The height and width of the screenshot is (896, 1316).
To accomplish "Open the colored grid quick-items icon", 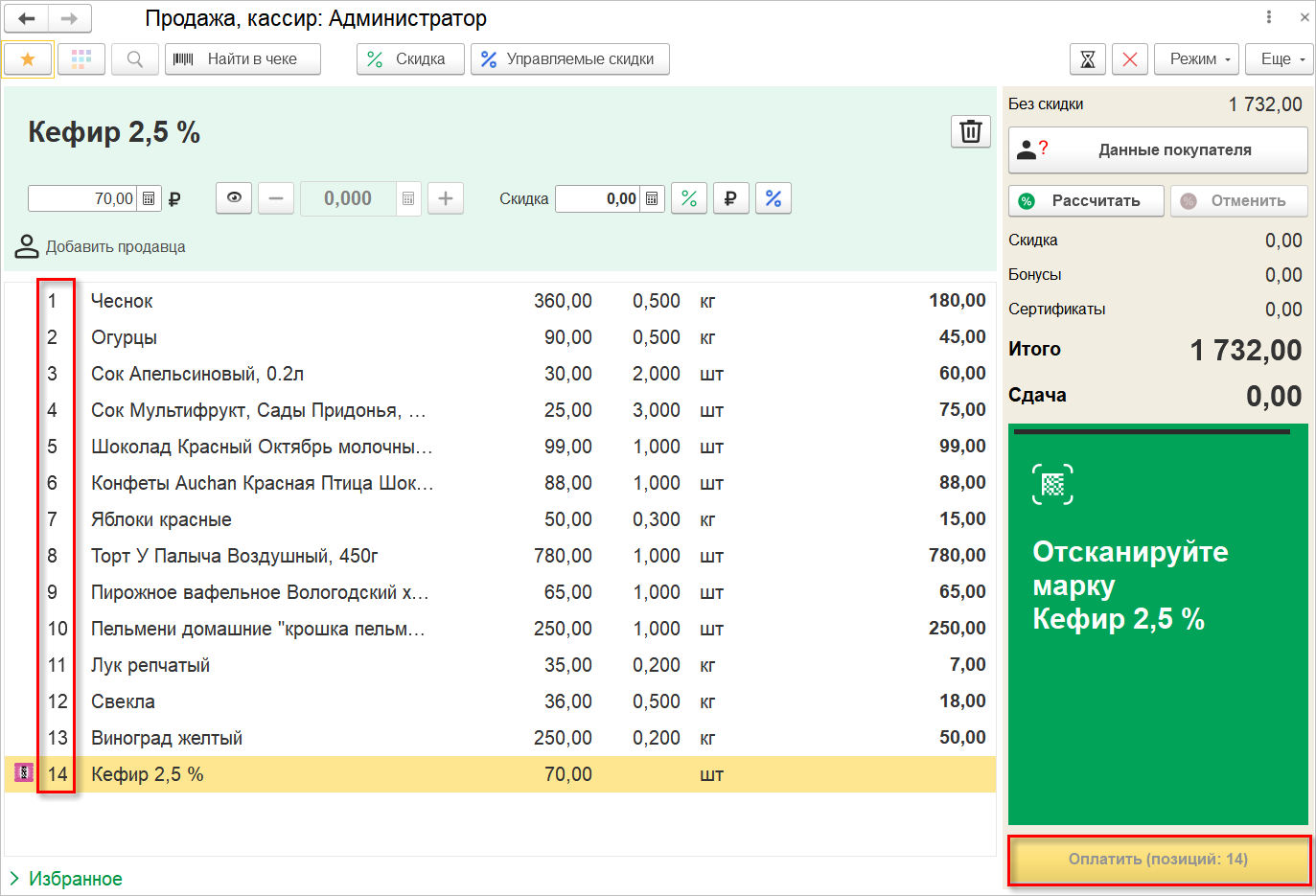I will point(81,59).
